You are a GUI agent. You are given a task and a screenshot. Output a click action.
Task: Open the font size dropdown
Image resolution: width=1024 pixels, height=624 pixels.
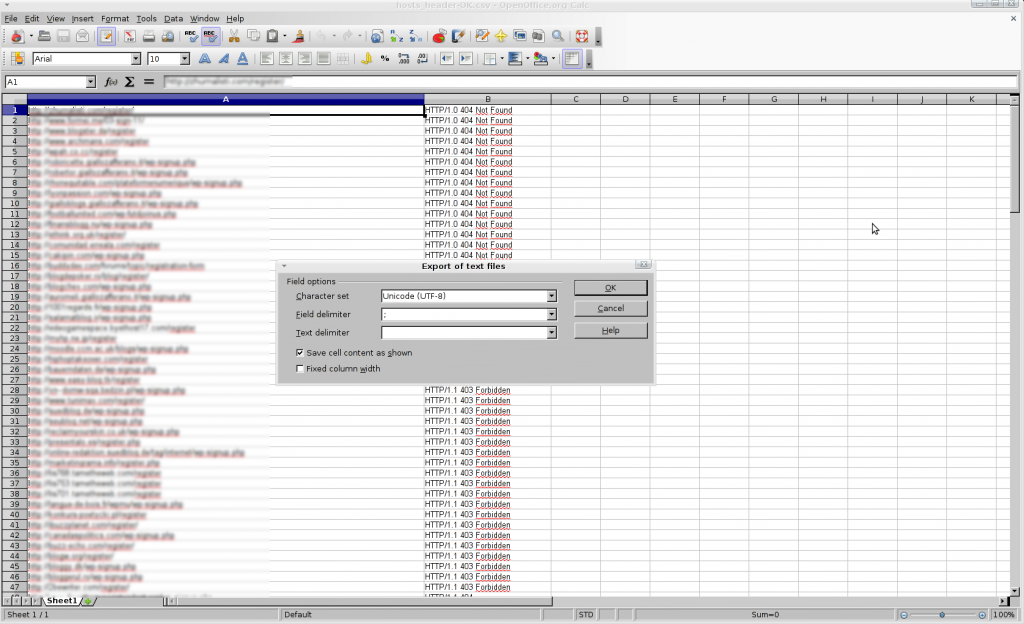tap(185, 59)
